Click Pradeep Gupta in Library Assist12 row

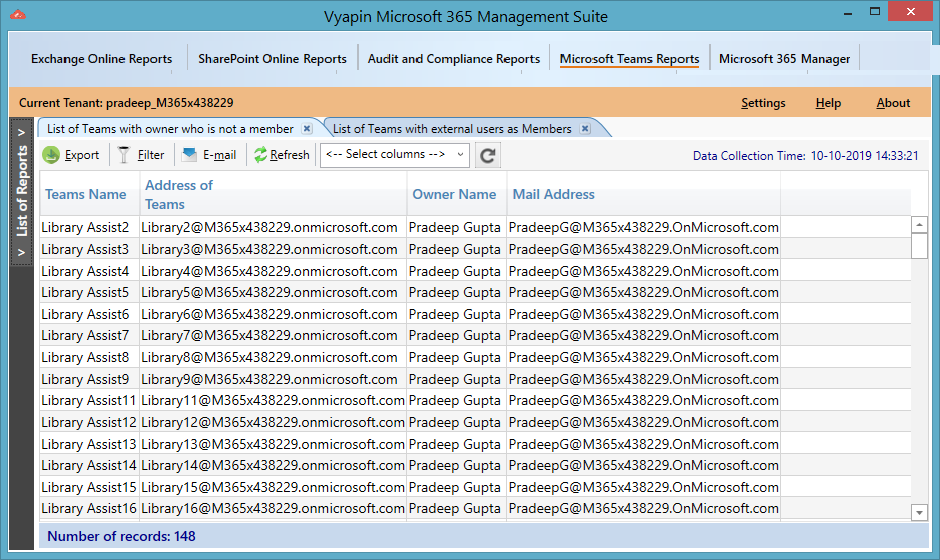pos(454,422)
